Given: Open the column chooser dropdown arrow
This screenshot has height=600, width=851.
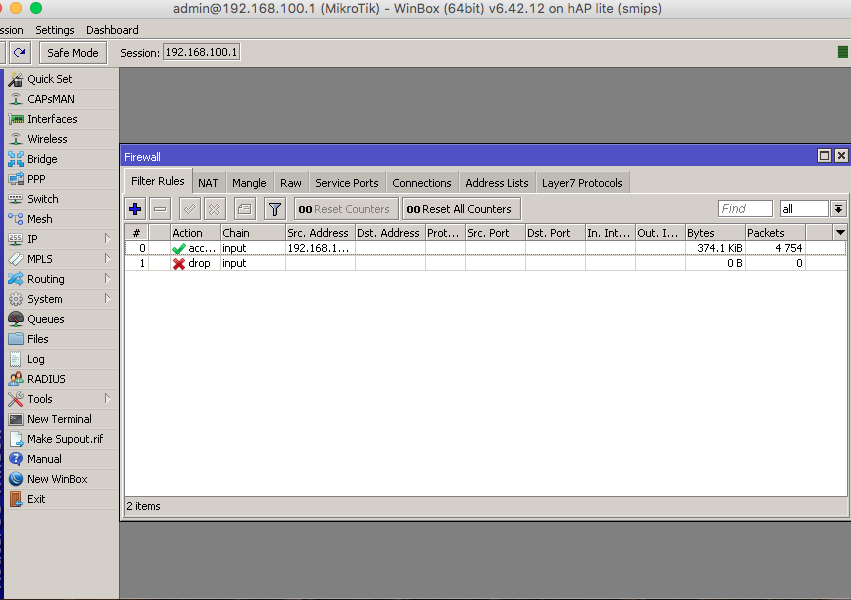Looking at the screenshot, I should click(840, 233).
